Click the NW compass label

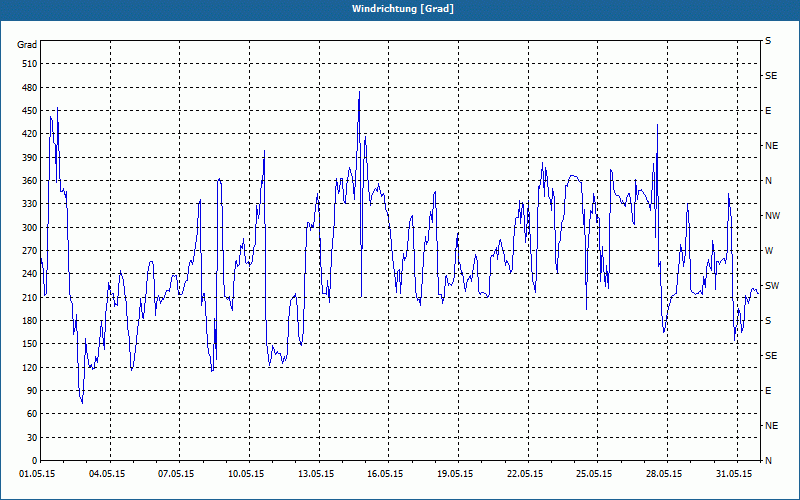click(x=773, y=216)
